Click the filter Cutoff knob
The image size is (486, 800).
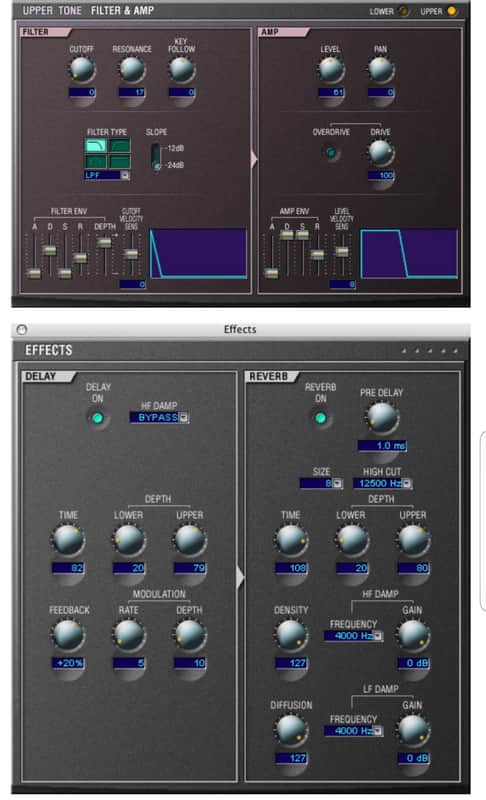[x=82, y=70]
